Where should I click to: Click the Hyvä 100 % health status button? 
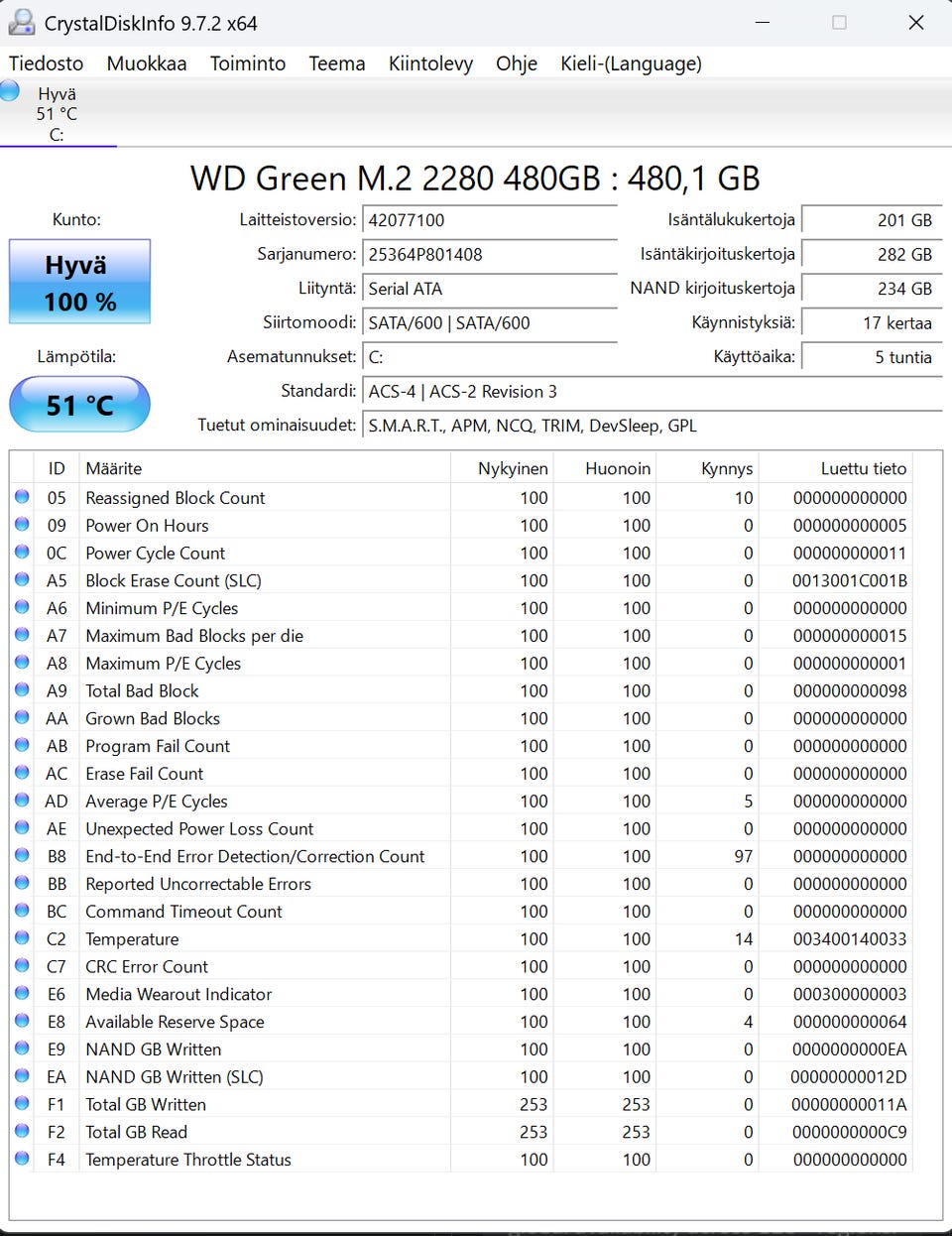click(79, 282)
